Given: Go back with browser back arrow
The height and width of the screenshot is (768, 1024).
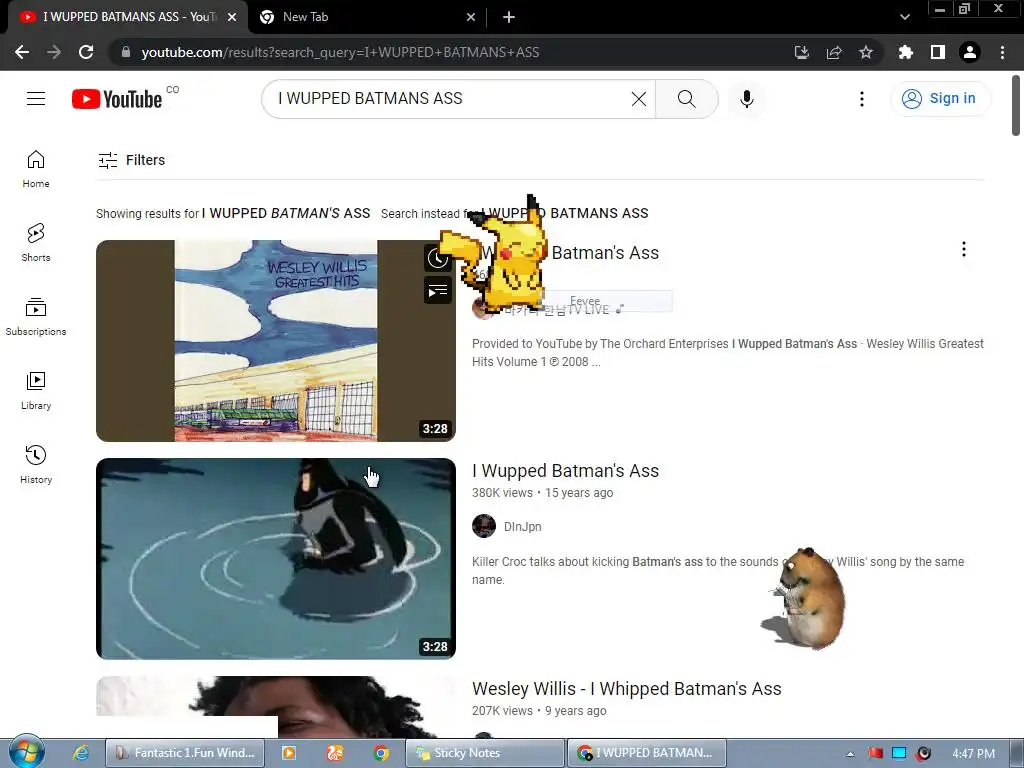Looking at the screenshot, I should coord(22,52).
